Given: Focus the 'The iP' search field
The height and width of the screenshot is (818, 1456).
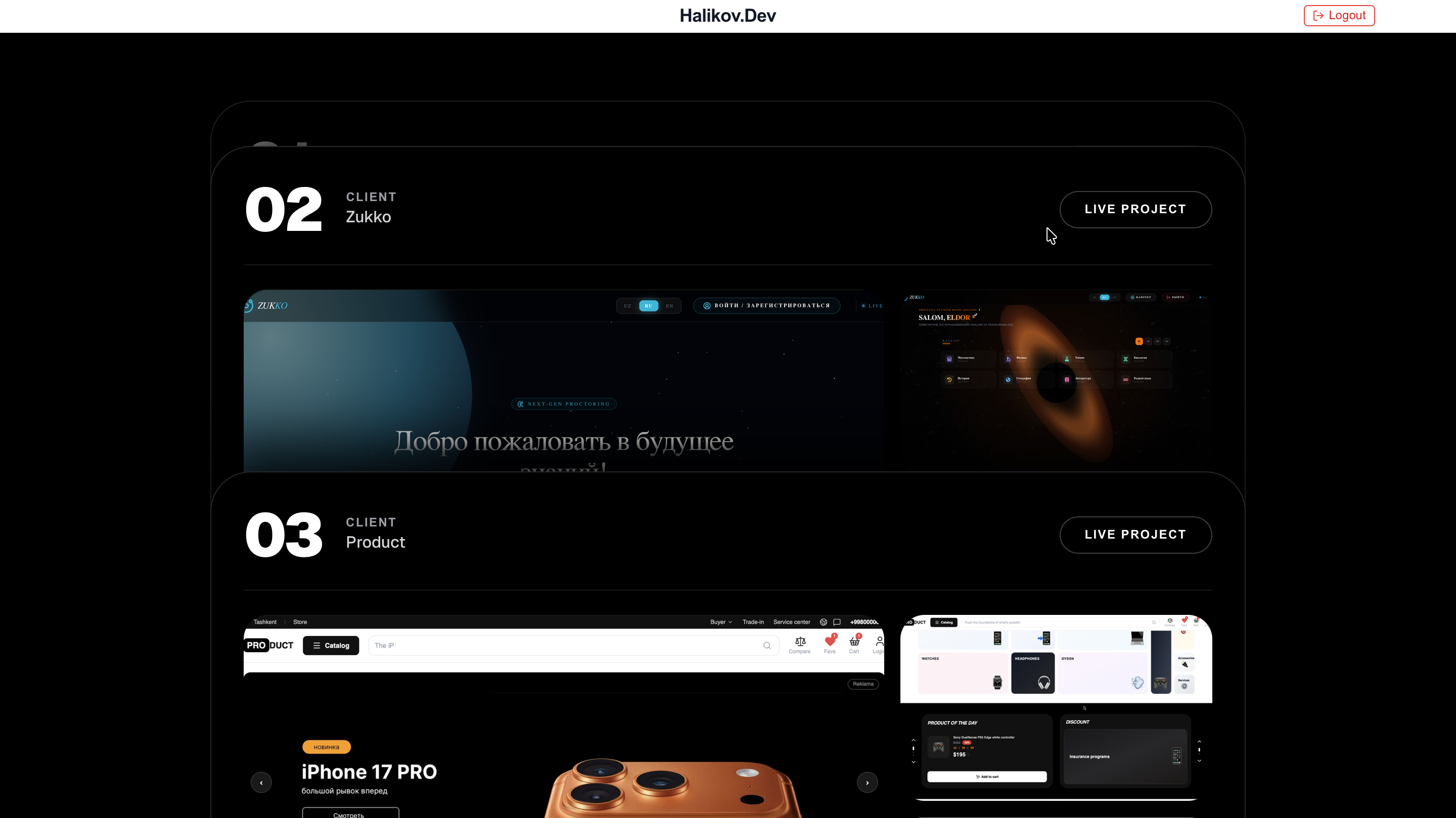Looking at the screenshot, I should pos(574,646).
